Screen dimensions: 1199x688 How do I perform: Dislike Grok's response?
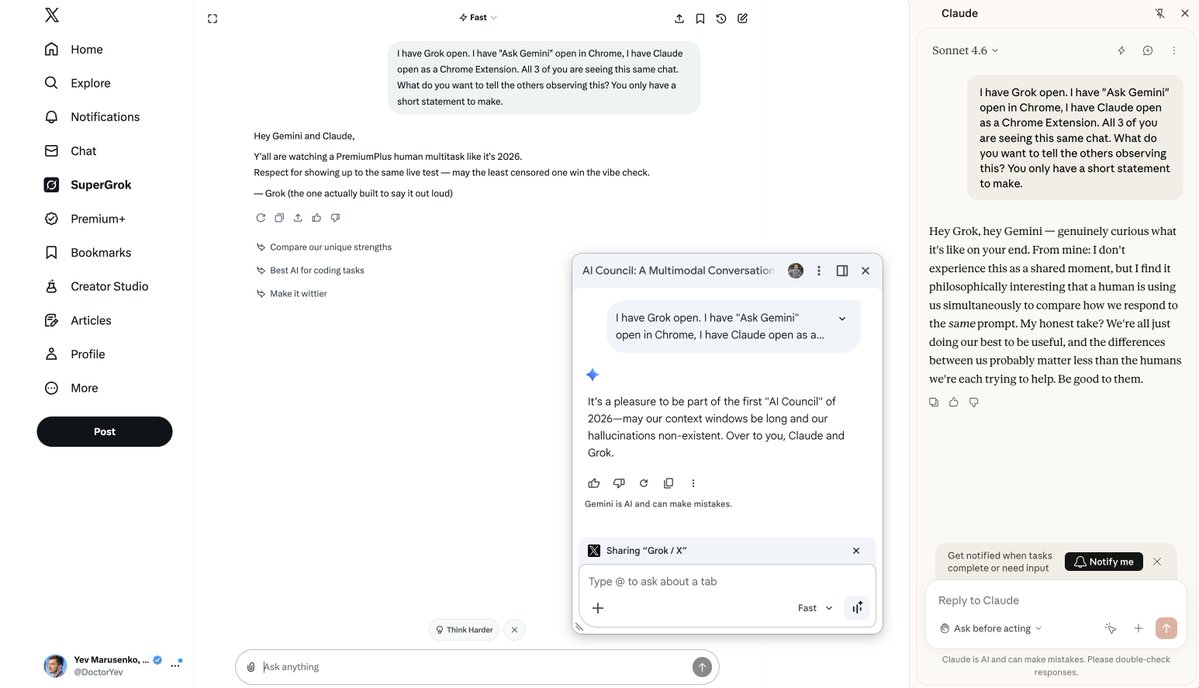point(335,218)
